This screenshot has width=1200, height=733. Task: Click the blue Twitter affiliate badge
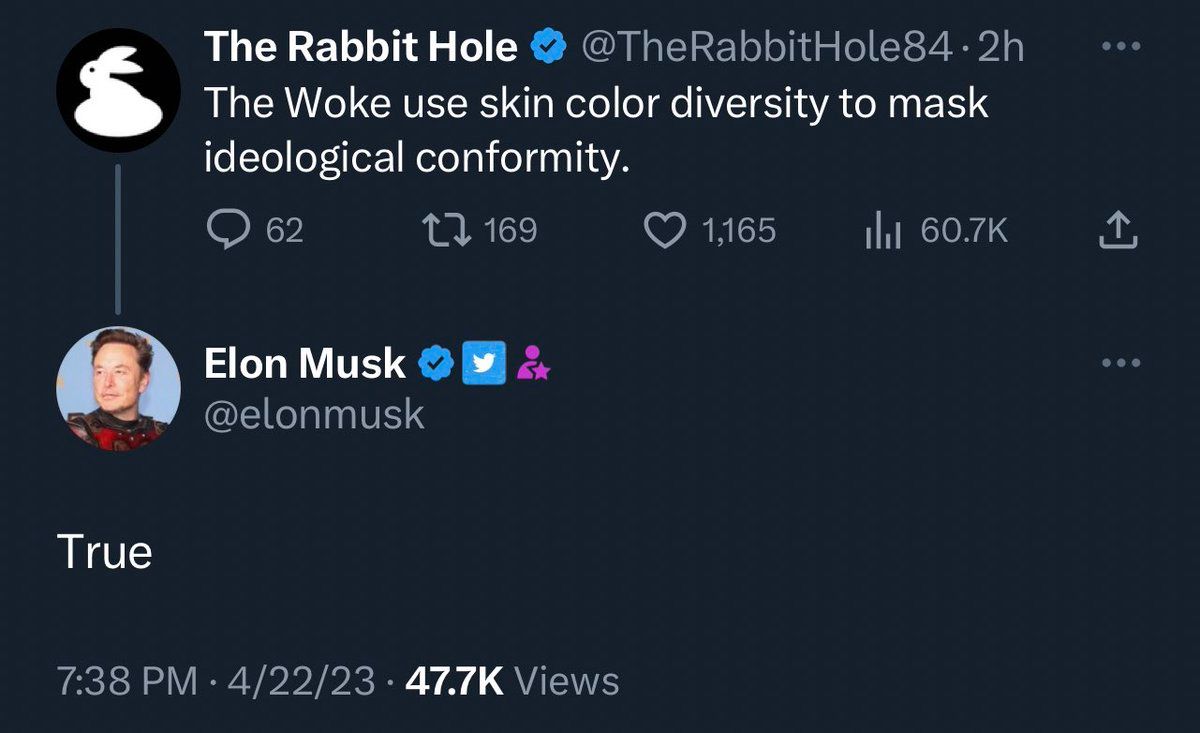484,364
